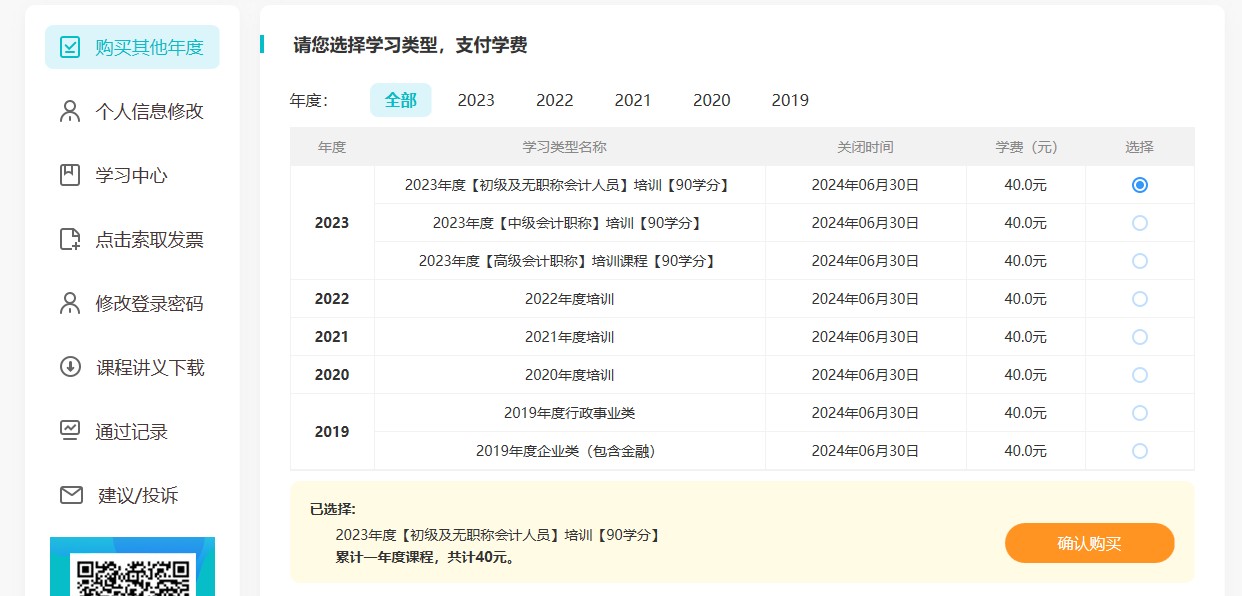Pick the 2019年度企业类 radio button
Image resolution: width=1242 pixels, height=596 pixels.
coord(1139,451)
